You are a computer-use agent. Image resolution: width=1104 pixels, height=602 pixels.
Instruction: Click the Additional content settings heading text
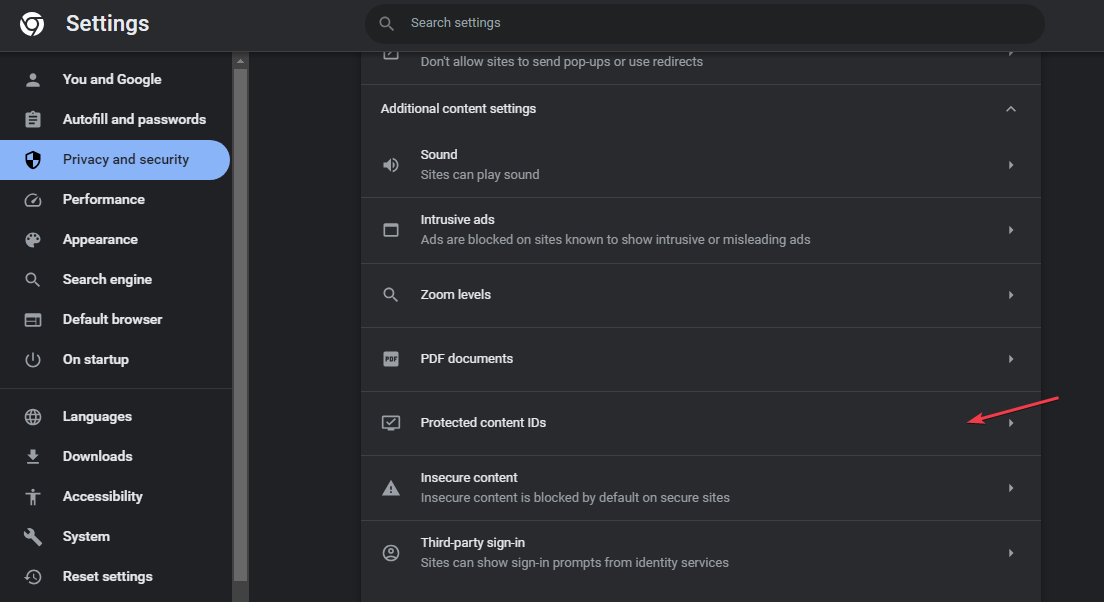coord(458,109)
